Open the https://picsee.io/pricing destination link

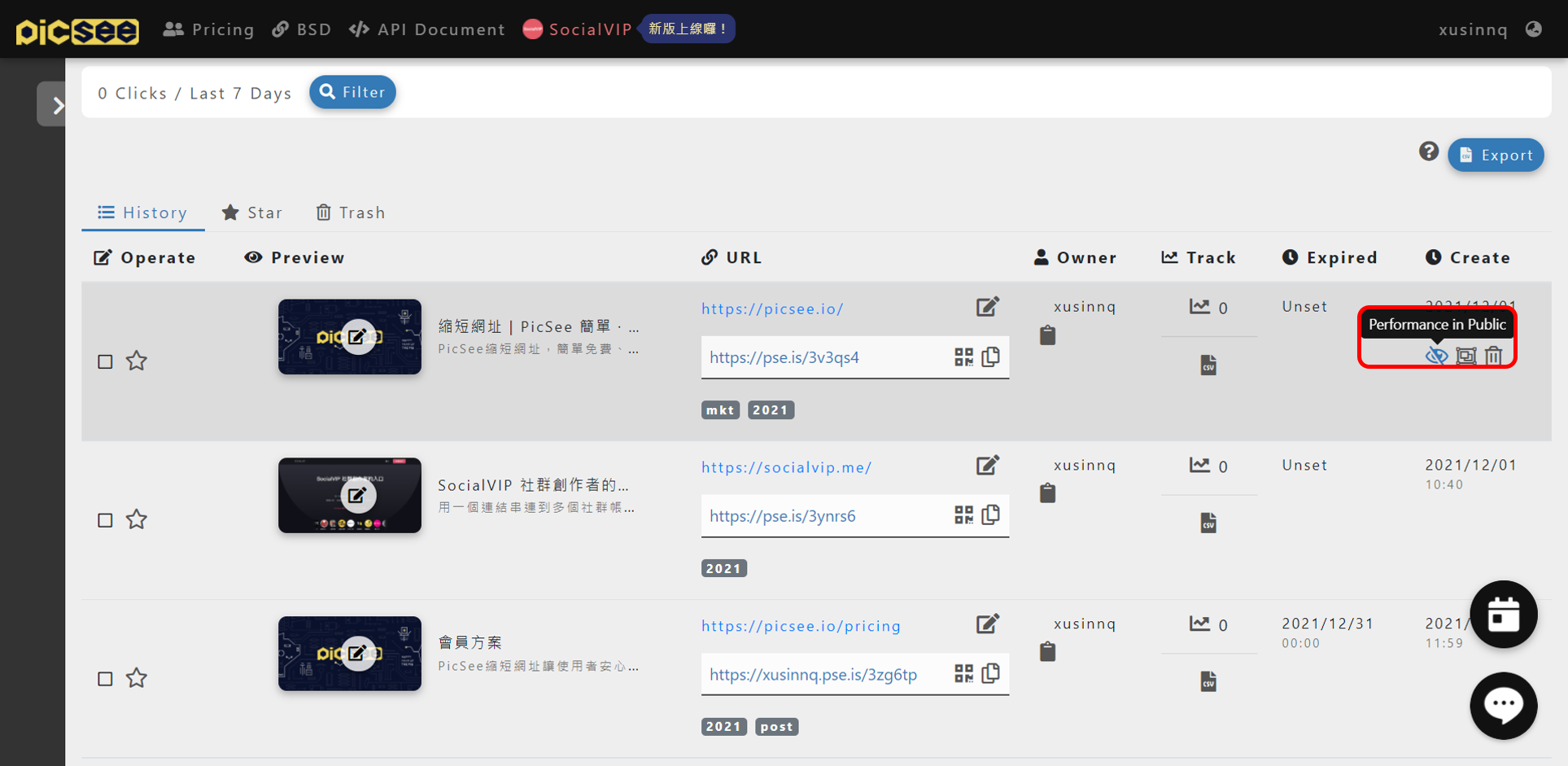[801, 626]
